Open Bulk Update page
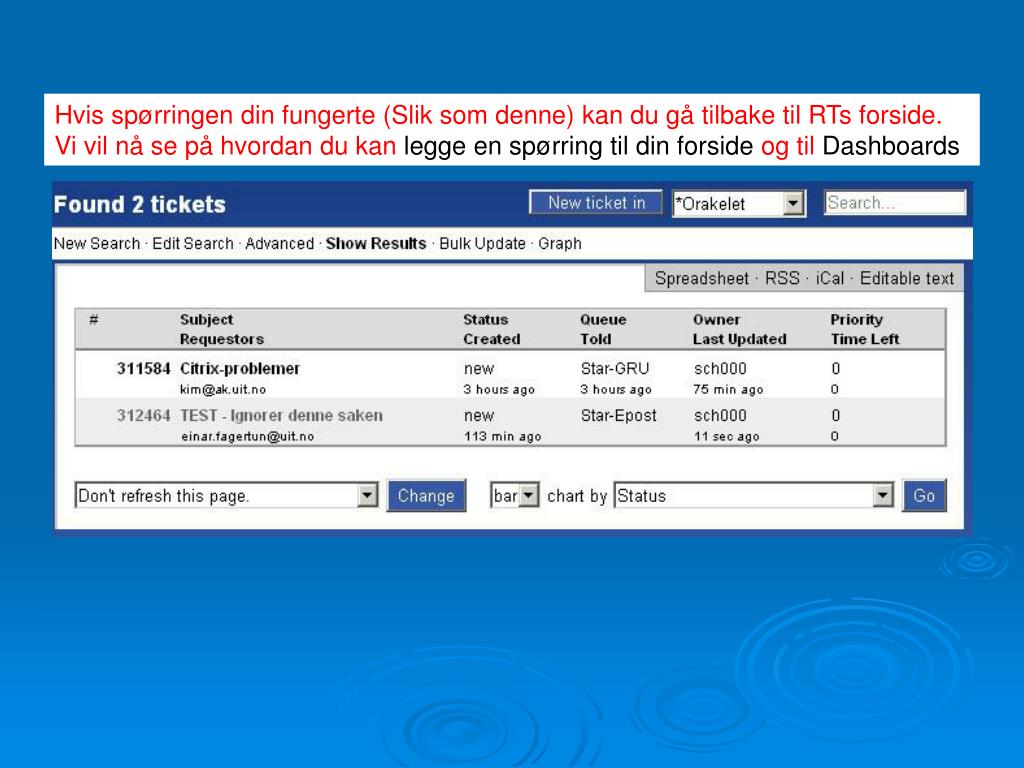Screen dimensions: 1024x768 [x=482, y=244]
